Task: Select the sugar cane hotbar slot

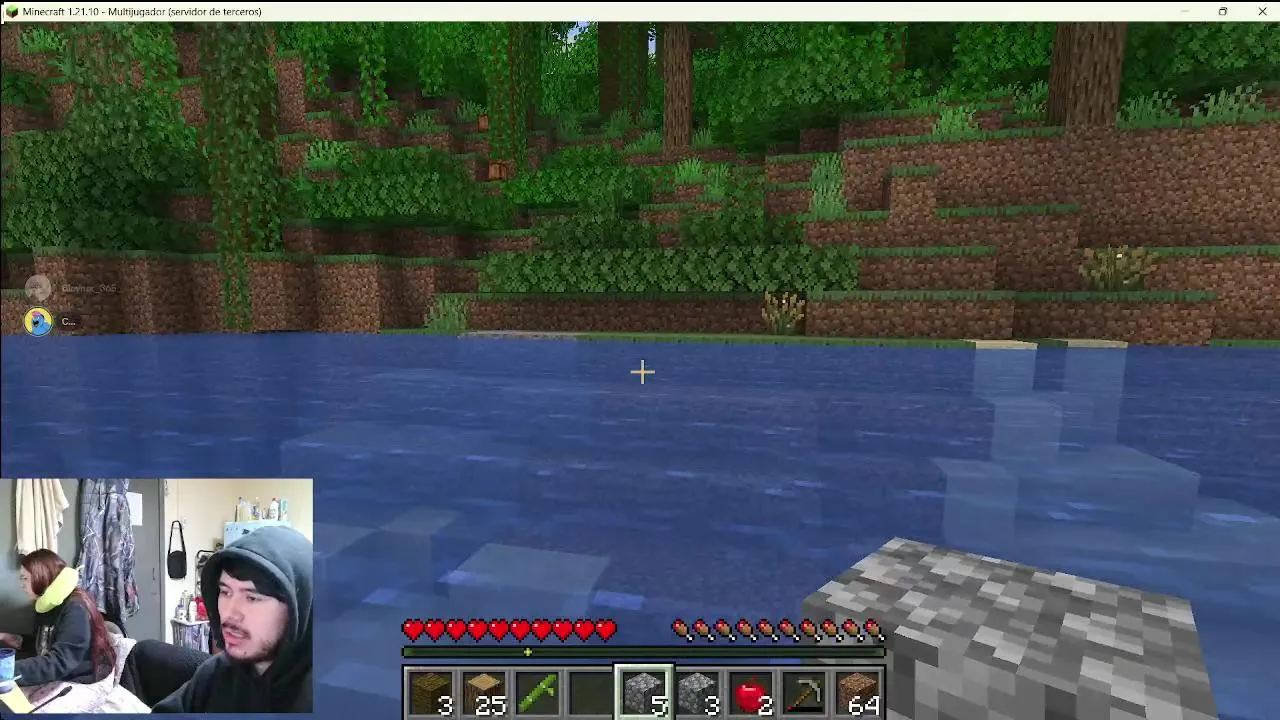Action: (537, 694)
